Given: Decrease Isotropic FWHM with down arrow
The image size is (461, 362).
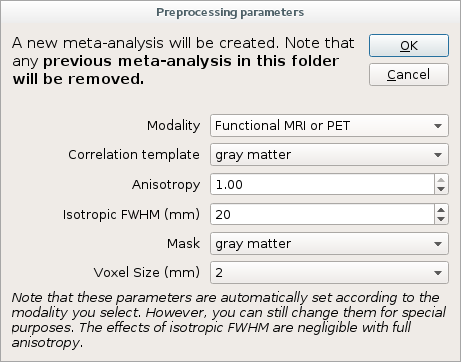Looking at the screenshot, I should [441, 219].
